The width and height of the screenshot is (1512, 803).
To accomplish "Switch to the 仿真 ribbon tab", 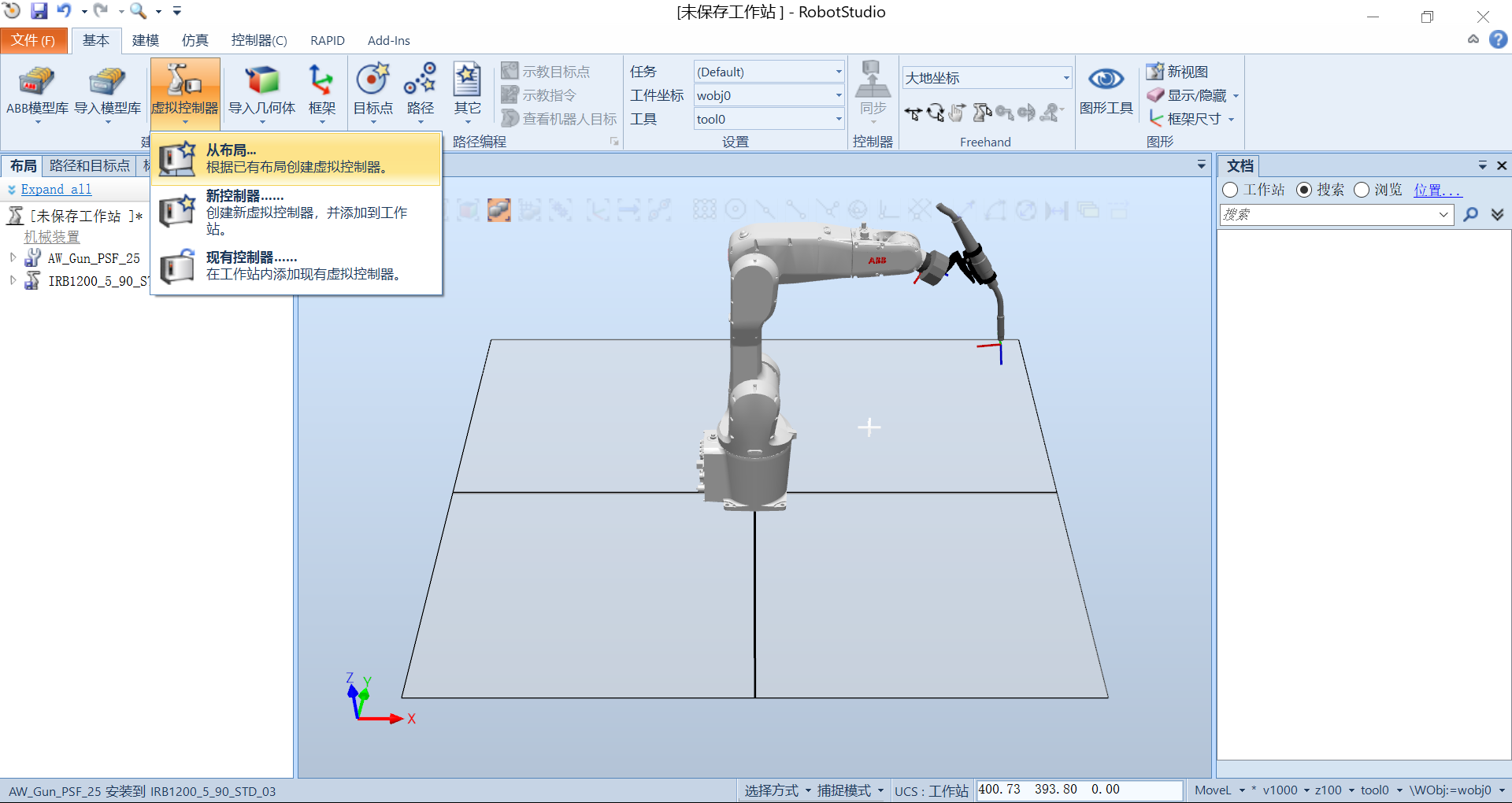I will pos(195,40).
